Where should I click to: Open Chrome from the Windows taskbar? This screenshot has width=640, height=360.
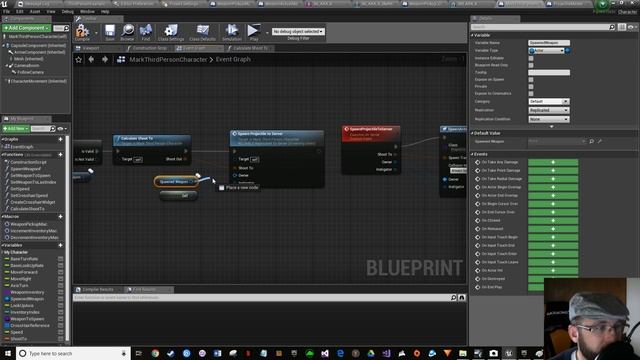click(155, 353)
